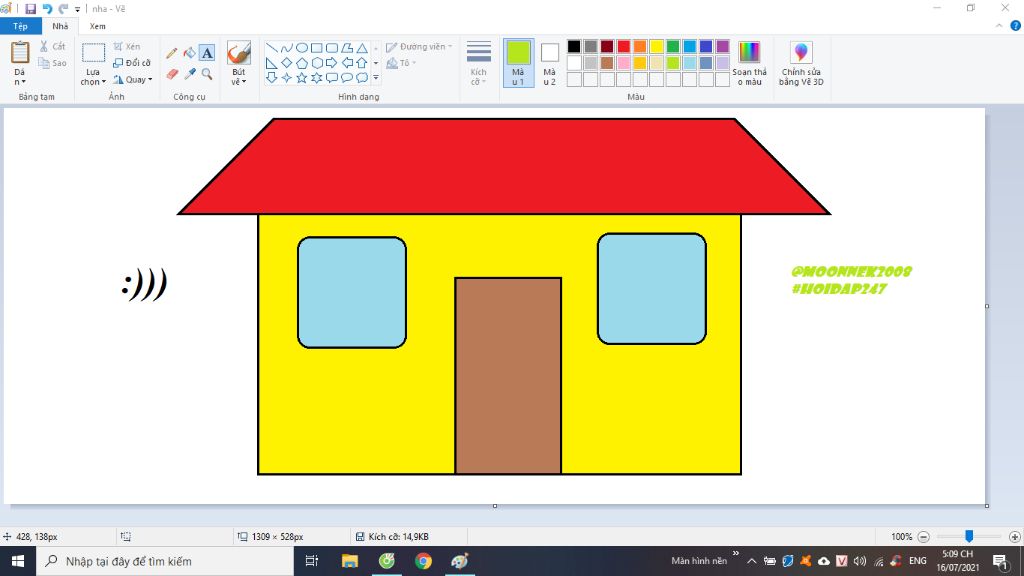This screenshot has width=1024, height=576.
Task: Choose the Rounded rectangle shape
Action: [332, 48]
